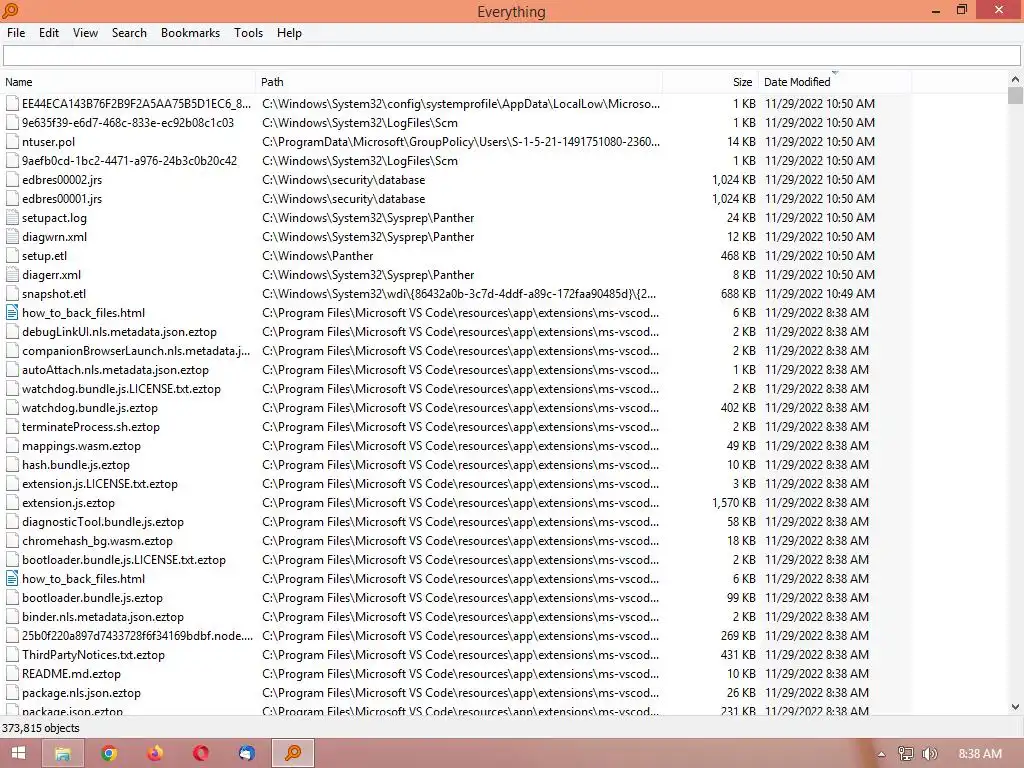Screen dimensions: 1024x768
Task: Select file icon of diagerr.xml
Action: 12,274
